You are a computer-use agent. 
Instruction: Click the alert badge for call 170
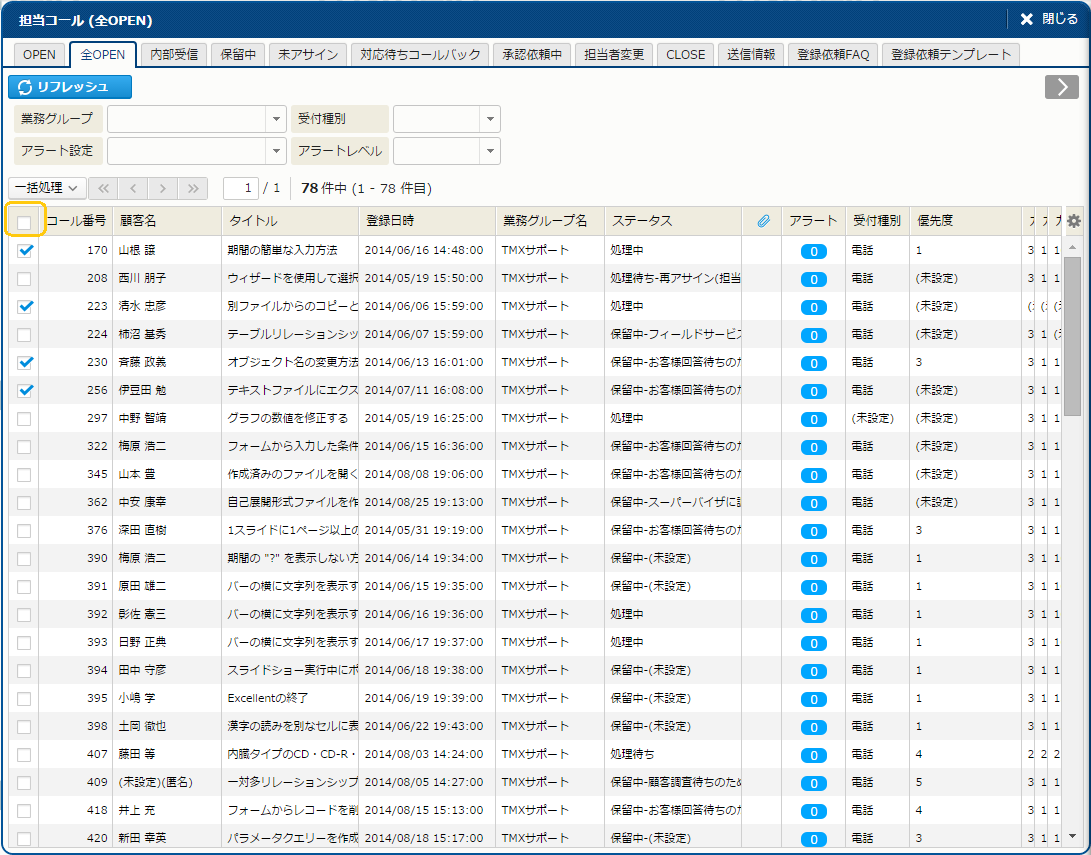813,251
